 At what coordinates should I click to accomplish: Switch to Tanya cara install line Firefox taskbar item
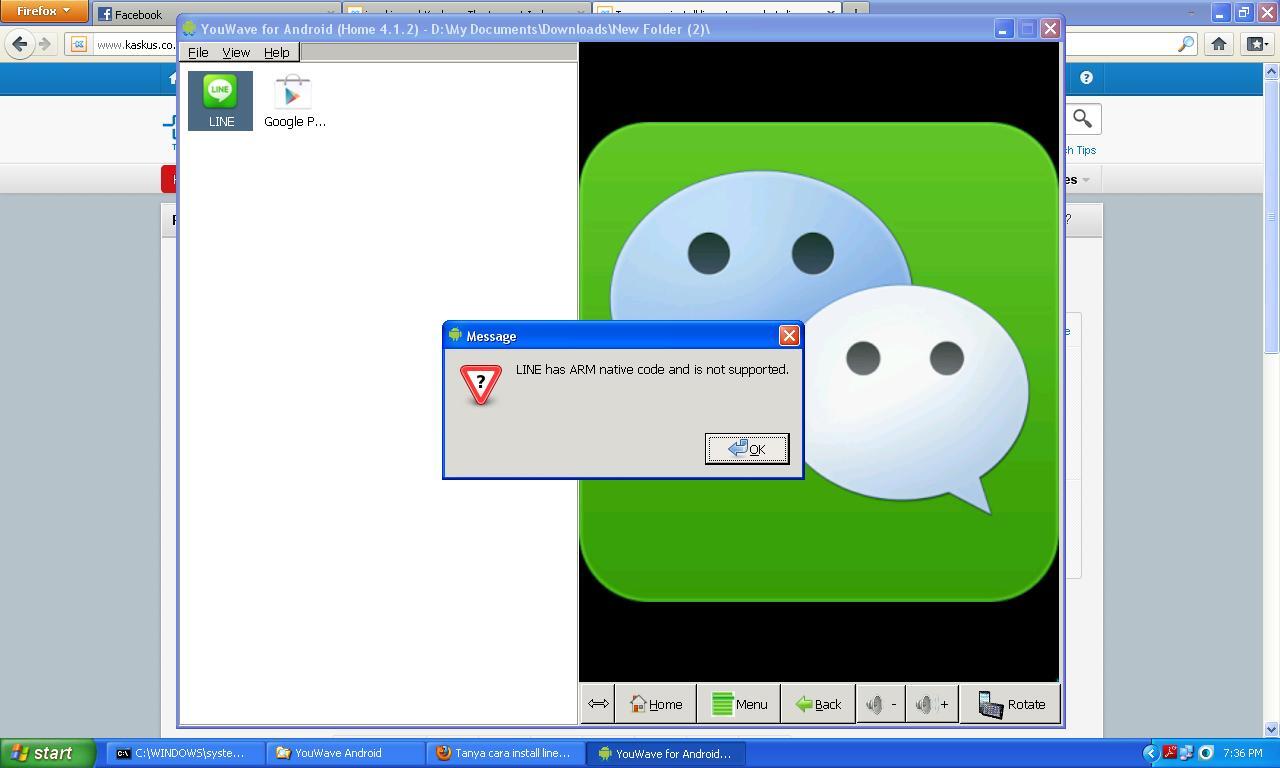[x=506, y=753]
